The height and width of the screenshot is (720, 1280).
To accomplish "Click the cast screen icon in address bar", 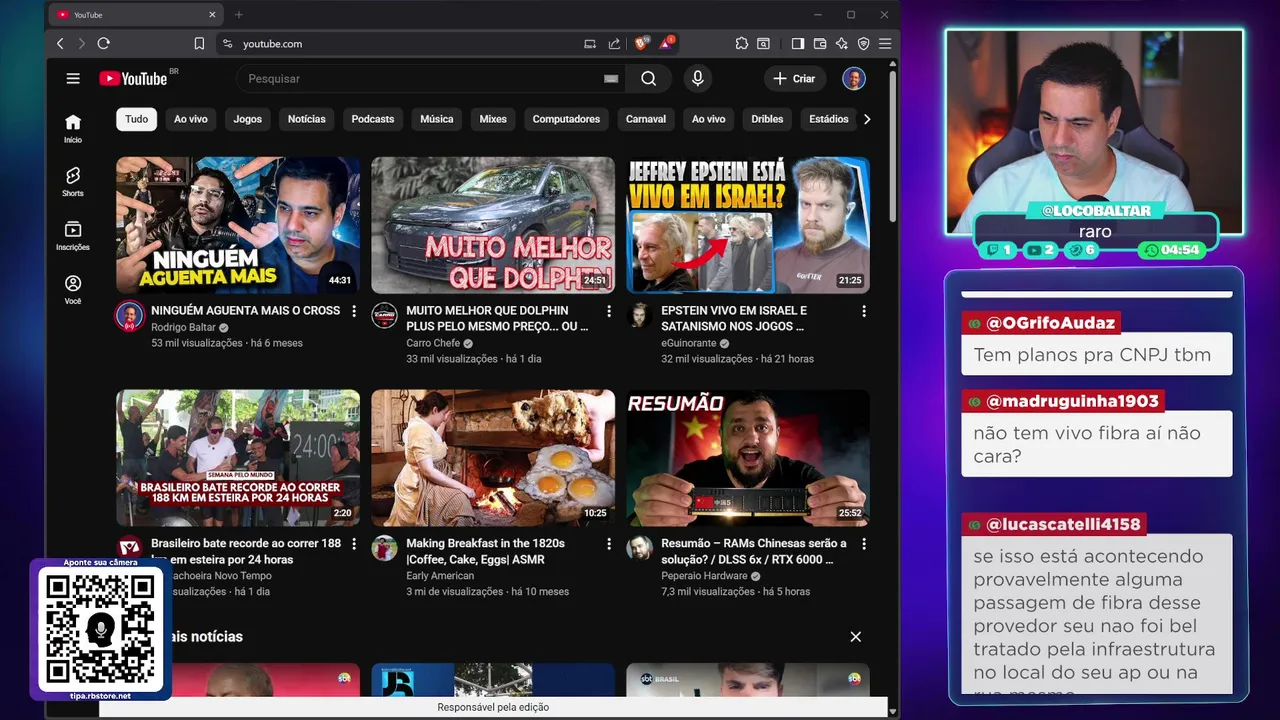I will pos(590,44).
